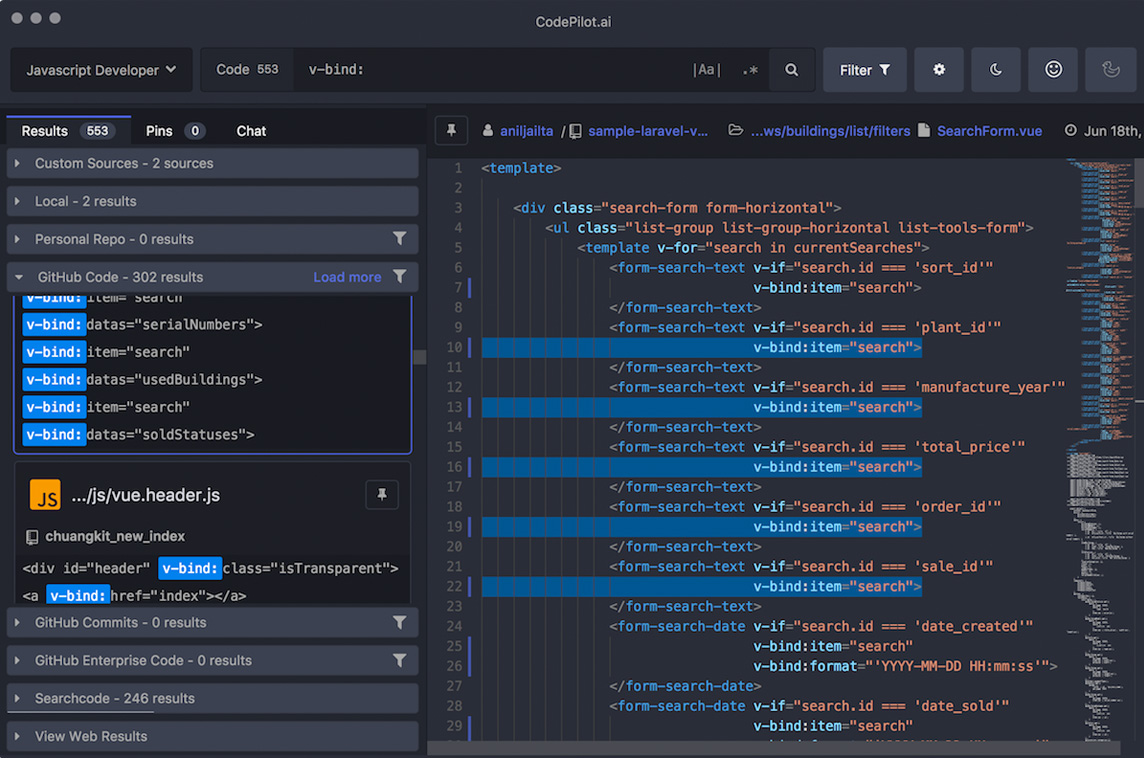The image size is (1144, 758).
Task: Filter the Personal Repo results
Action: coord(400,239)
